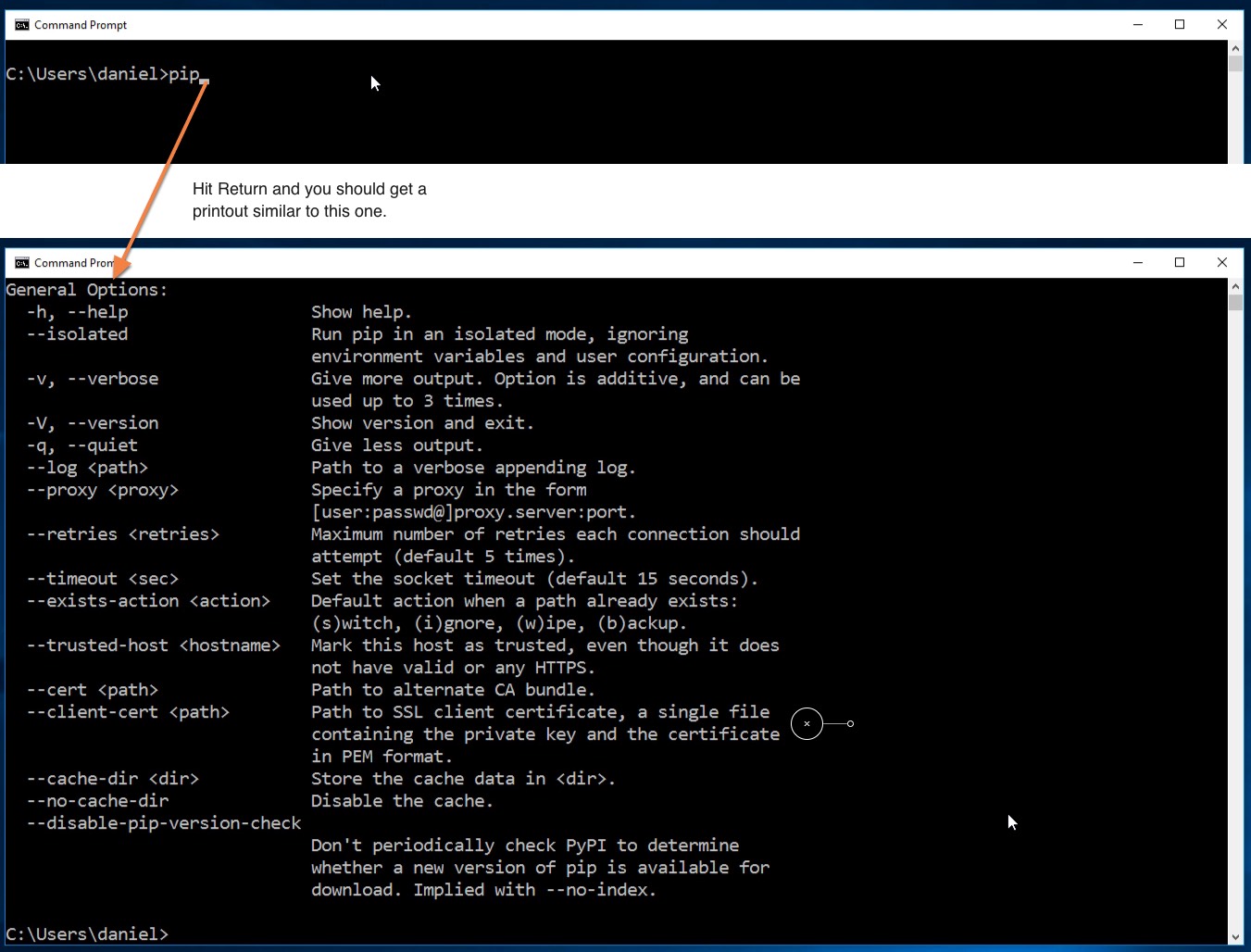Click the up arrow on bottom window scrollbar
This screenshot has height=952, width=1251.
click(1235, 285)
